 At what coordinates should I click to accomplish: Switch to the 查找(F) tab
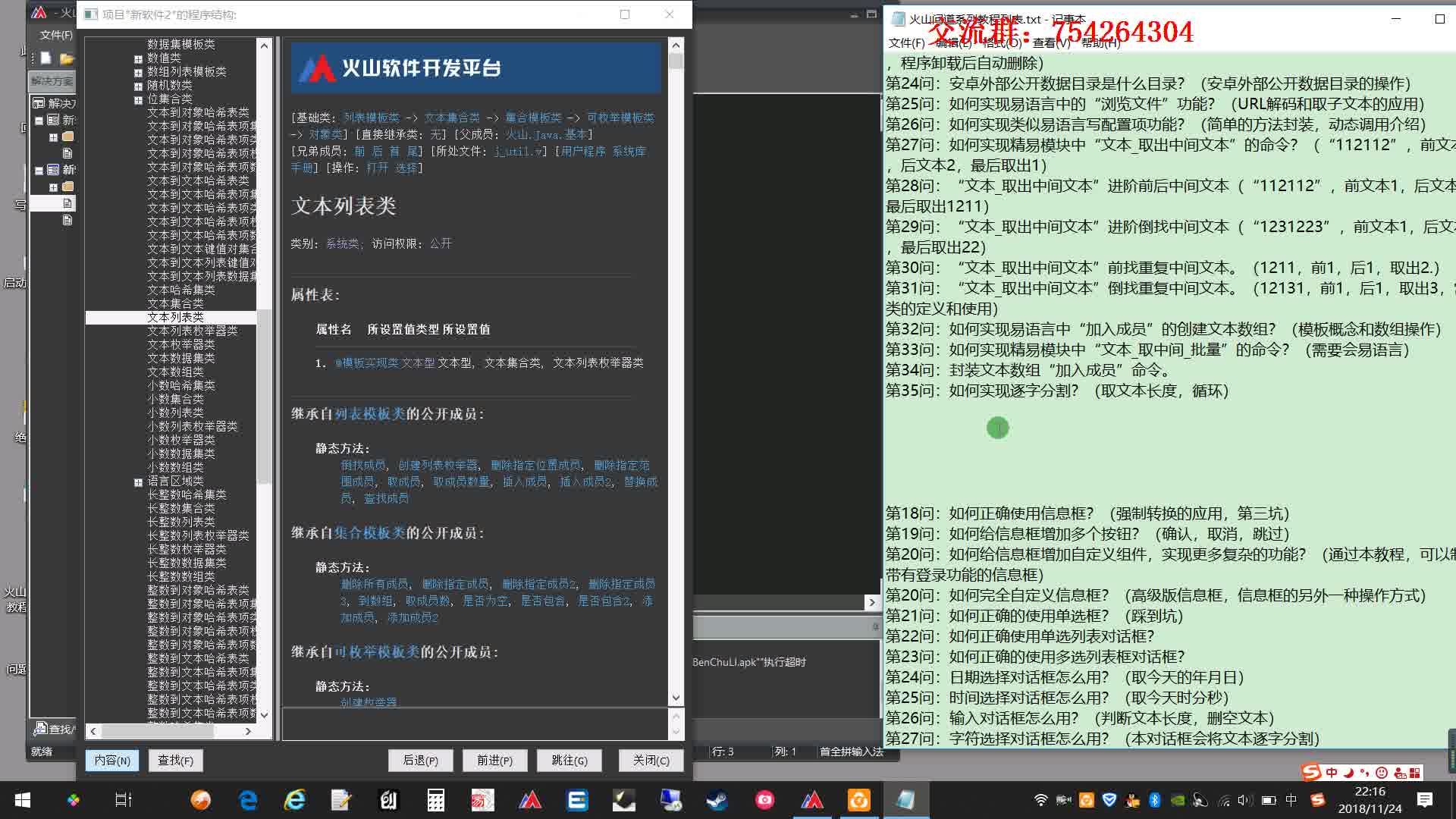(x=175, y=760)
